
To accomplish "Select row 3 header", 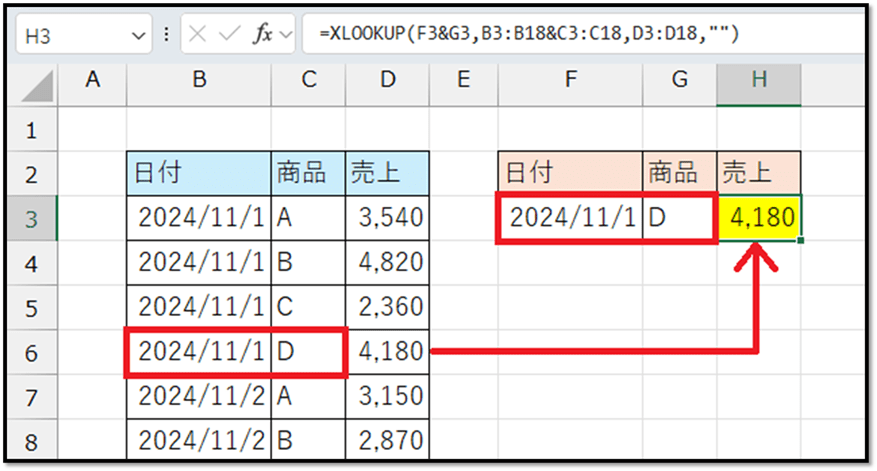I will [30, 219].
